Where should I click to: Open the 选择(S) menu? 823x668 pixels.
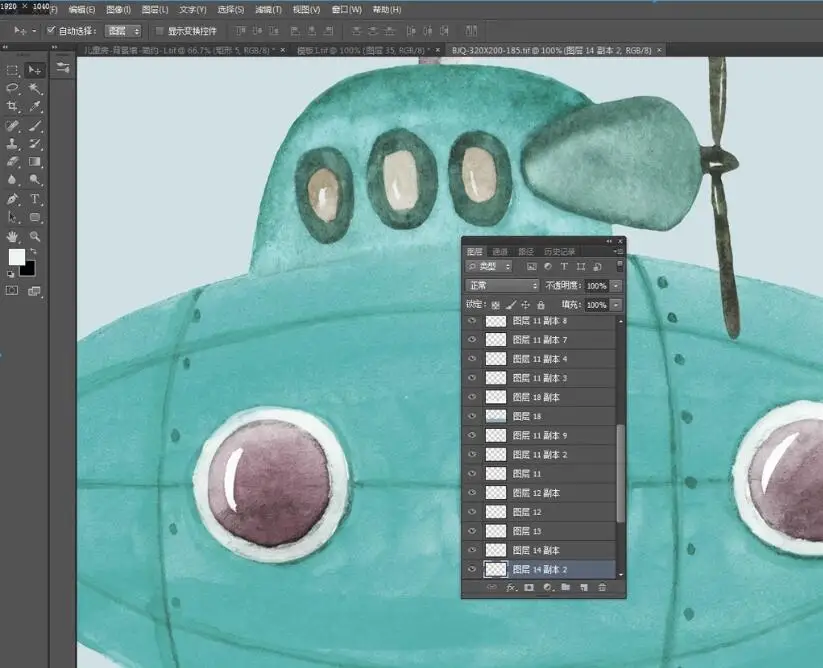click(230, 9)
